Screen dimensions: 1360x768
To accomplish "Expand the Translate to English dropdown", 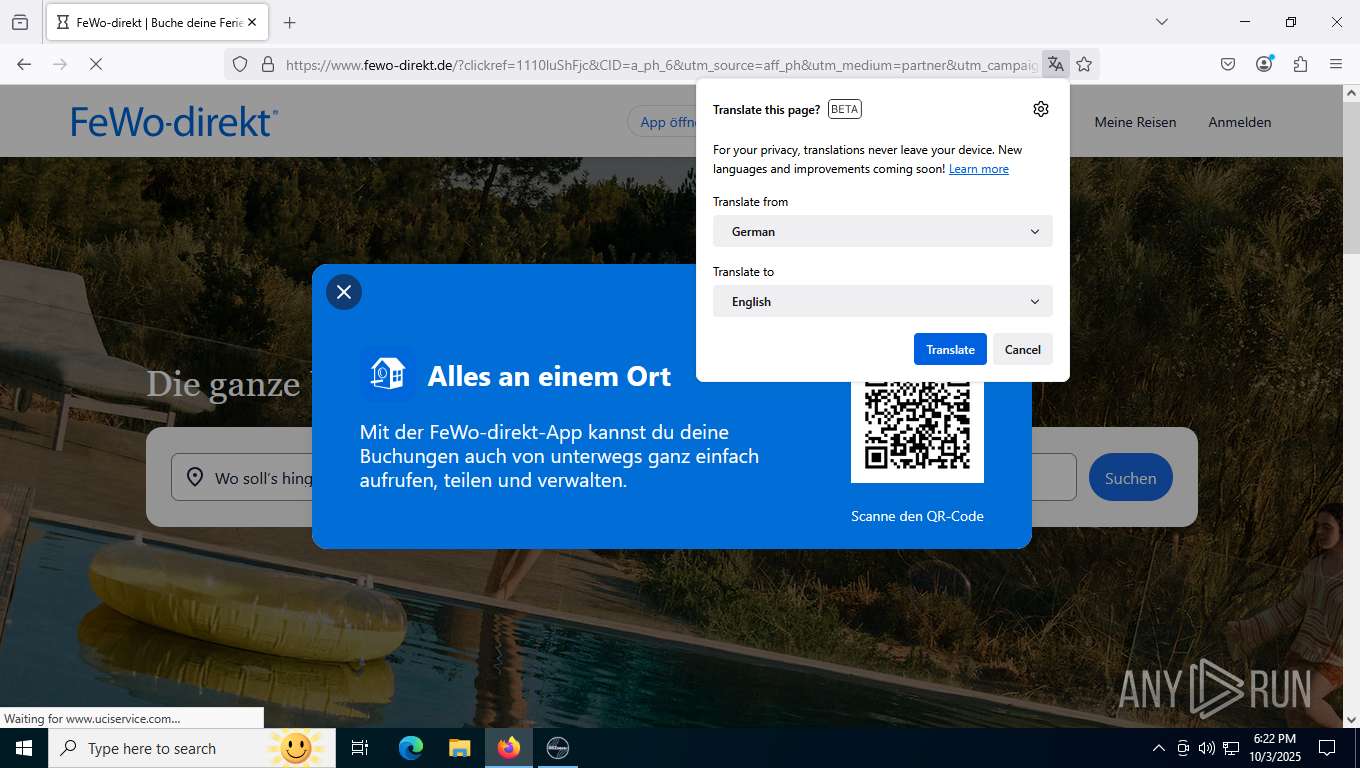I will tap(883, 301).
